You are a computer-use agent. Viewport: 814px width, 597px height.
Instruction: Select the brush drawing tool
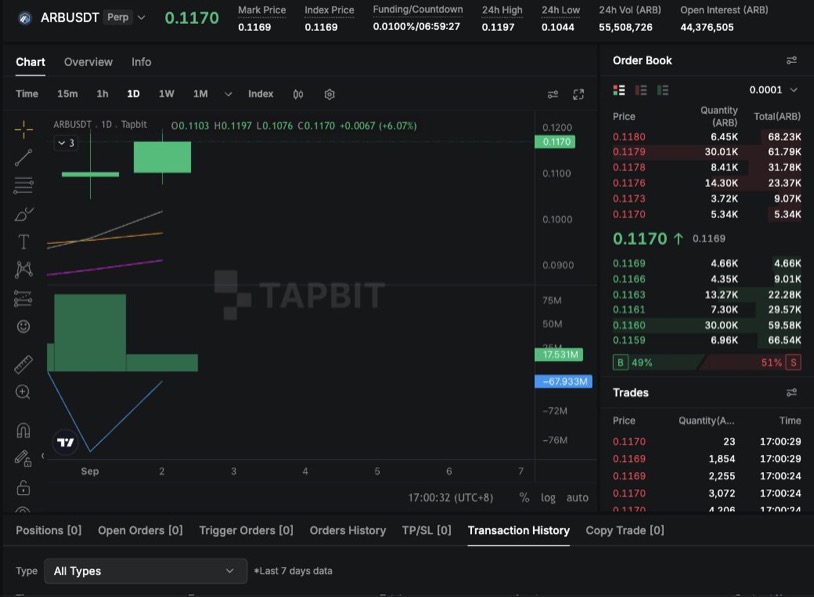(x=23, y=214)
